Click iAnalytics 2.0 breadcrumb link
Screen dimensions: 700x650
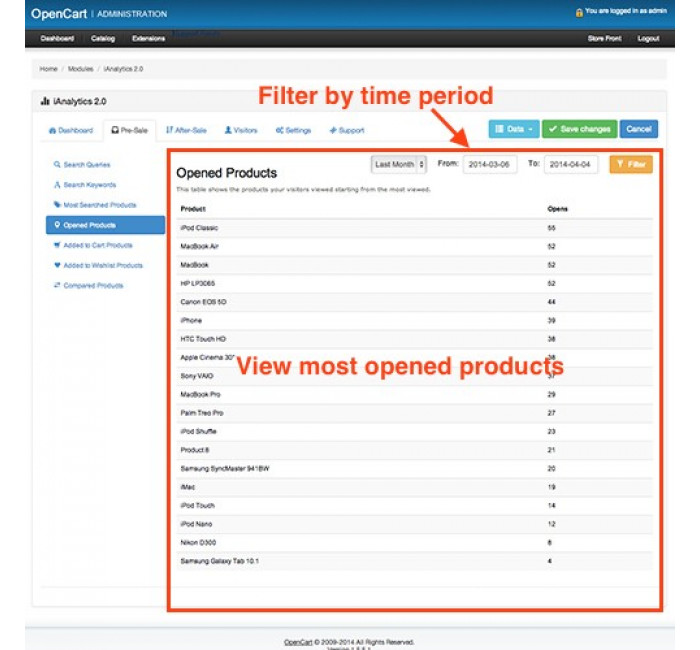pos(123,69)
